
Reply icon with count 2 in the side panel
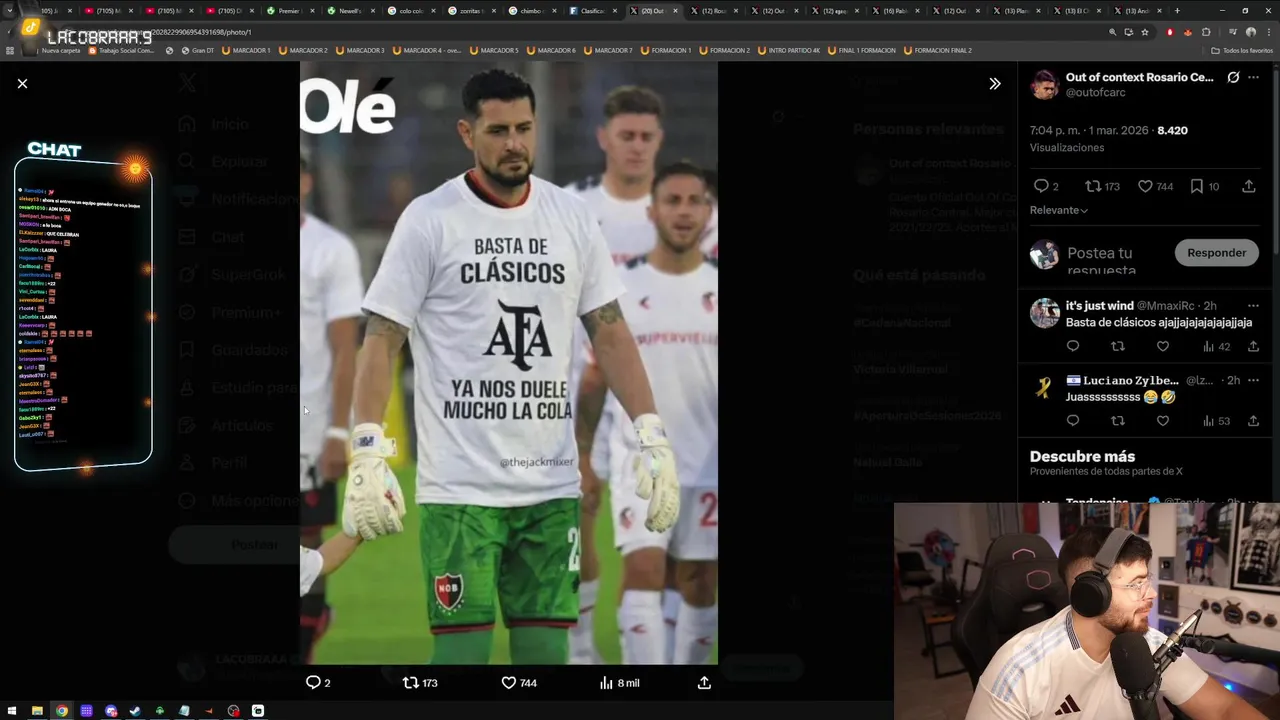tap(1046, 186)
